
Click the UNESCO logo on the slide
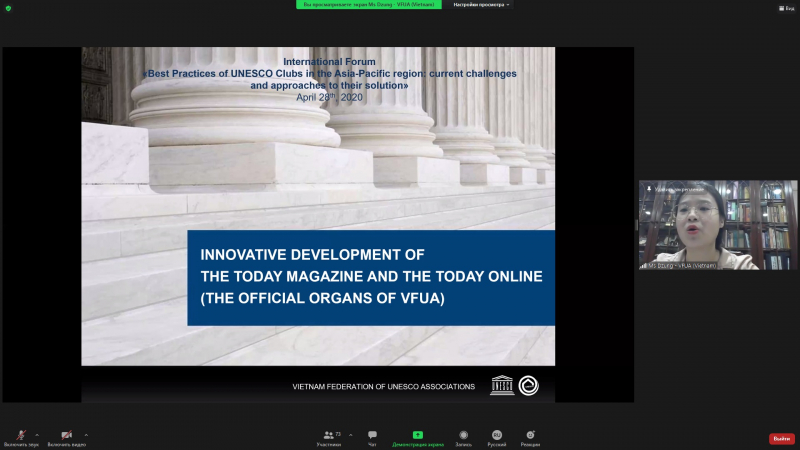point(501,386)
